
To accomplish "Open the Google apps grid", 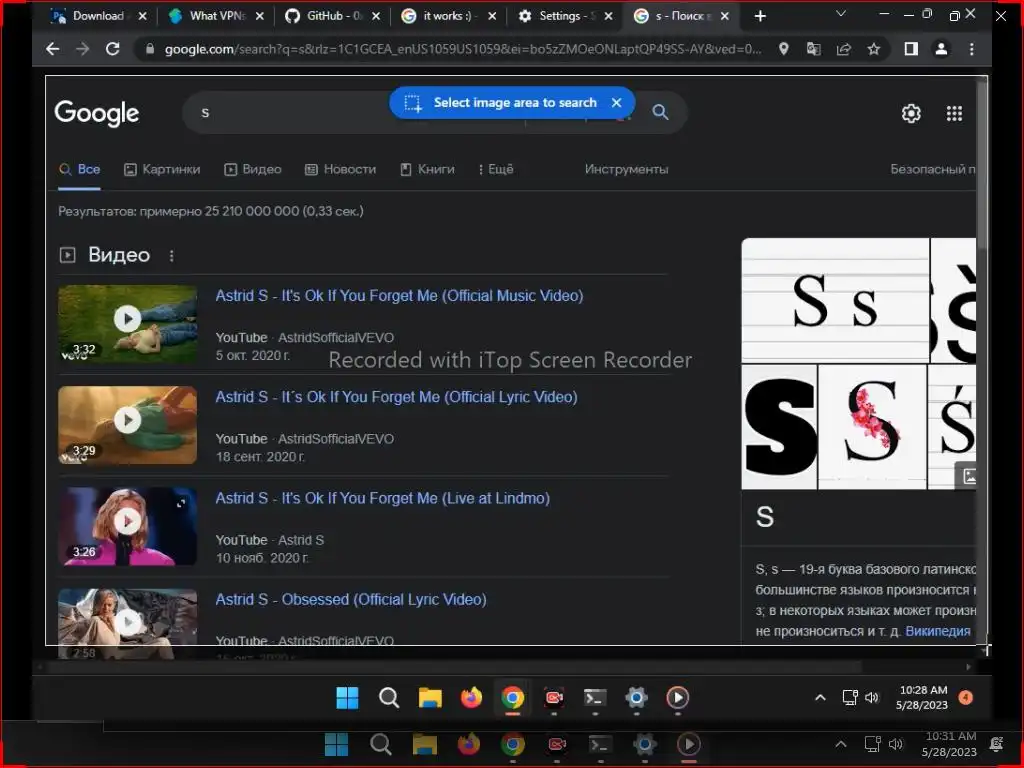I will (954, 114).
